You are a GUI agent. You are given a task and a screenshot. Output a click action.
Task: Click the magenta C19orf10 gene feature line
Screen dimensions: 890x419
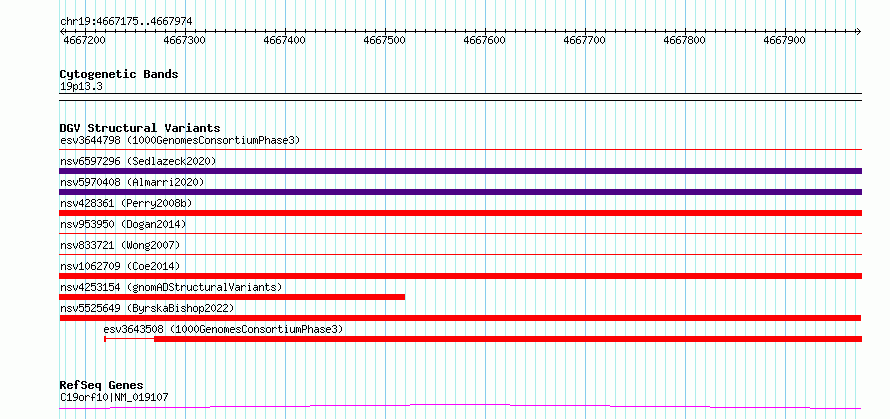click(x=460, y=407)
